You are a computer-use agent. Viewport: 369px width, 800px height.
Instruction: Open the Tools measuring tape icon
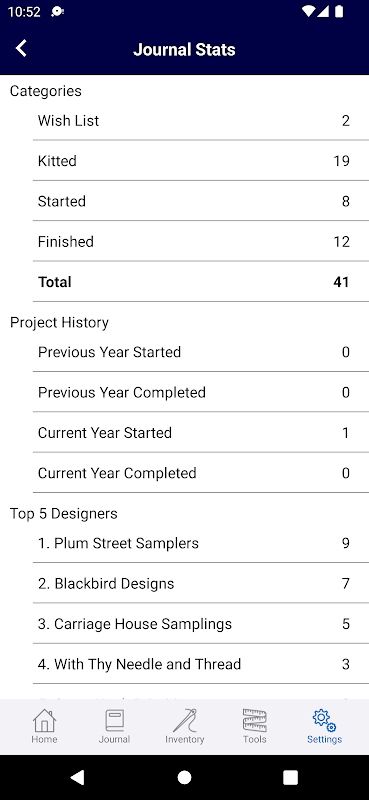[254, 720]
